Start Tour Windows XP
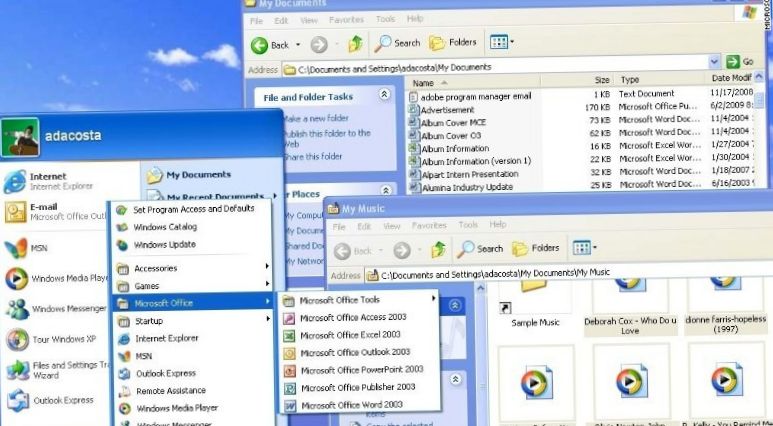This screenshot has width=773, height=426. point(51,339)
